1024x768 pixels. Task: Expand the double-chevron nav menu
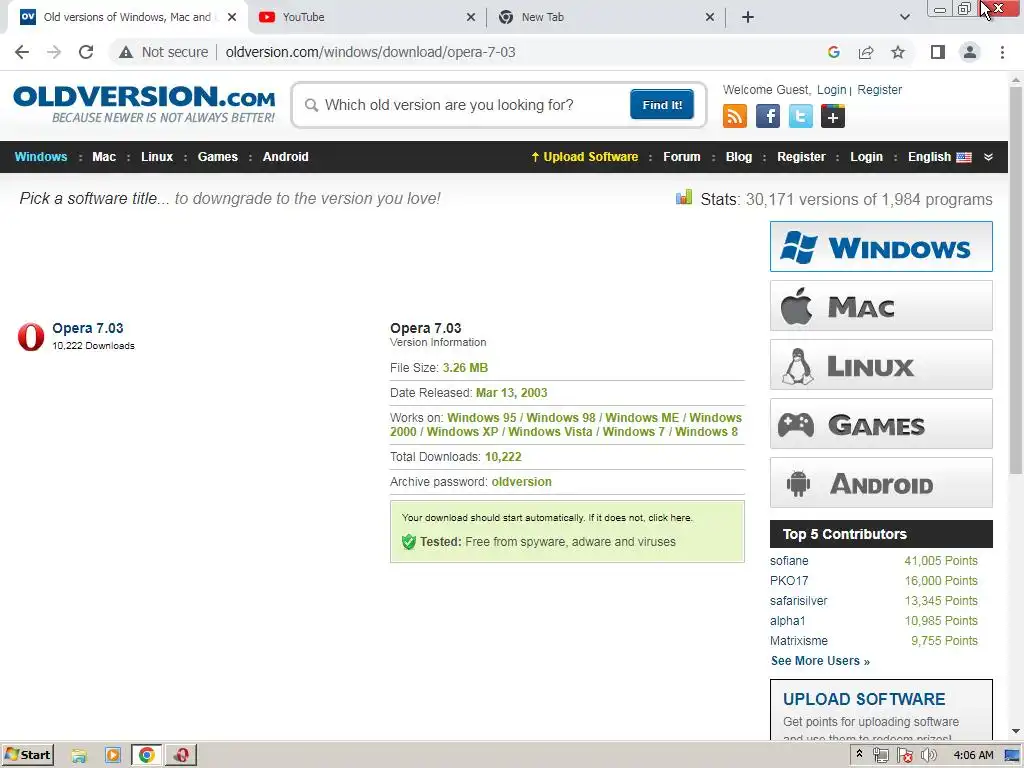(x=988, y=157)
